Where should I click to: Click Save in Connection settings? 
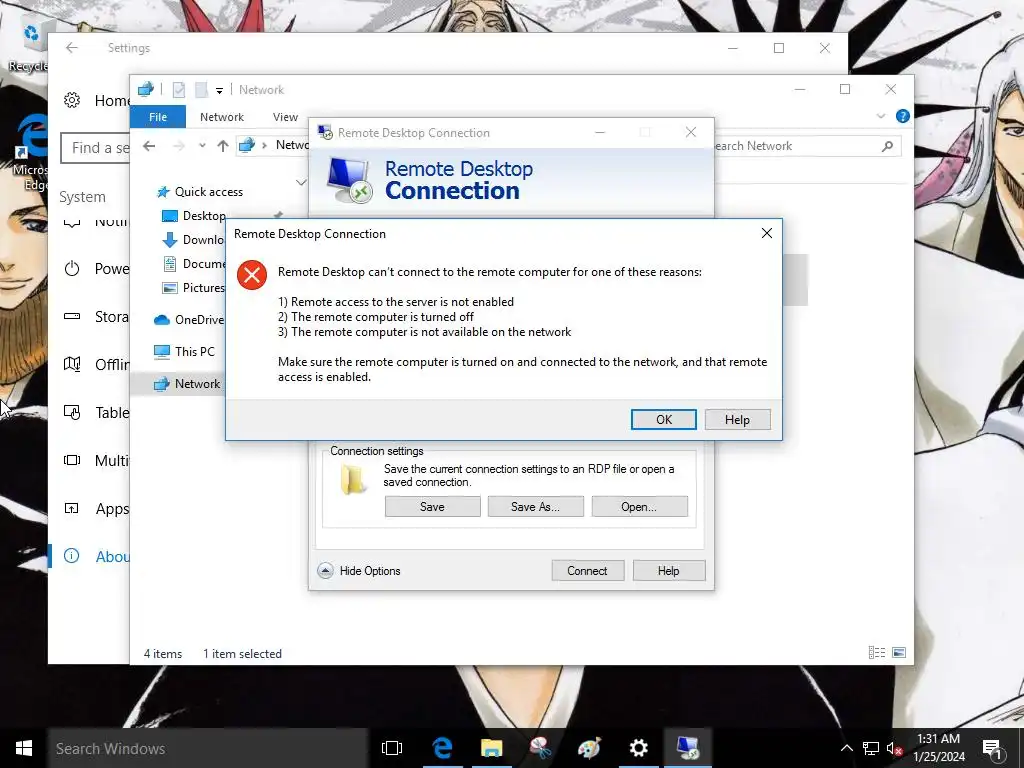432,507
